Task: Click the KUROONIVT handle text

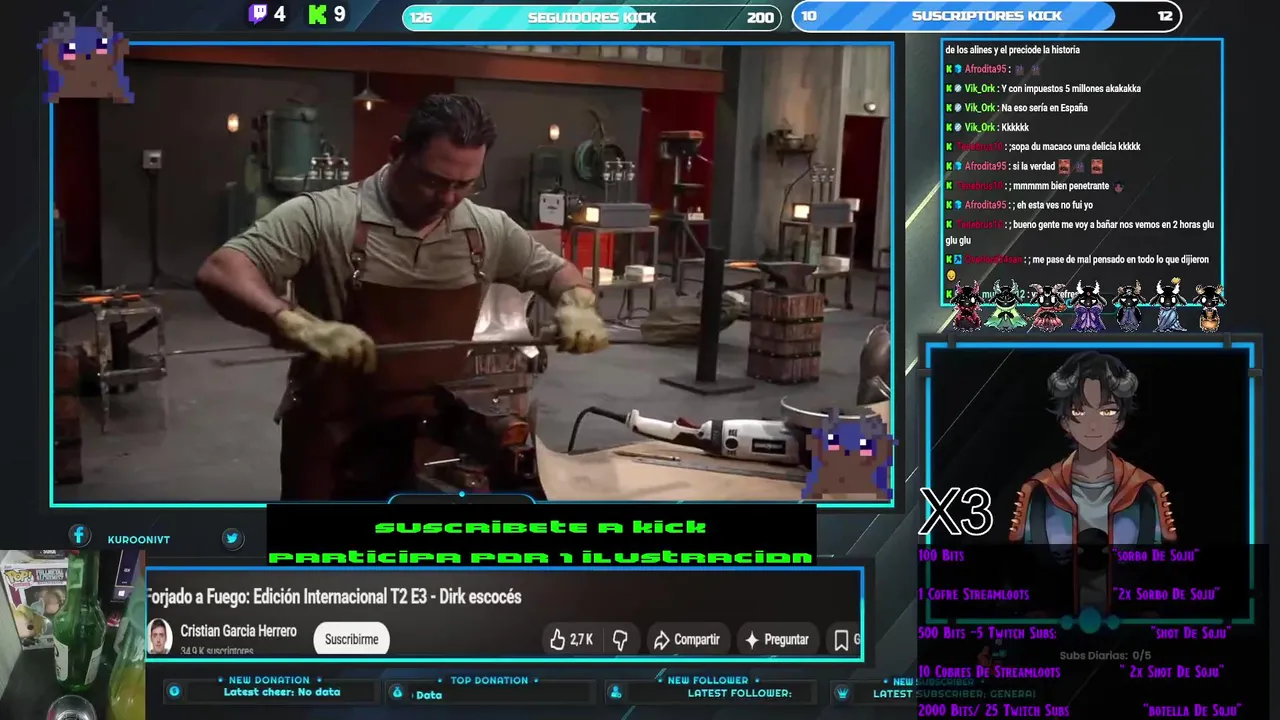Action: [x=139, y=540]
